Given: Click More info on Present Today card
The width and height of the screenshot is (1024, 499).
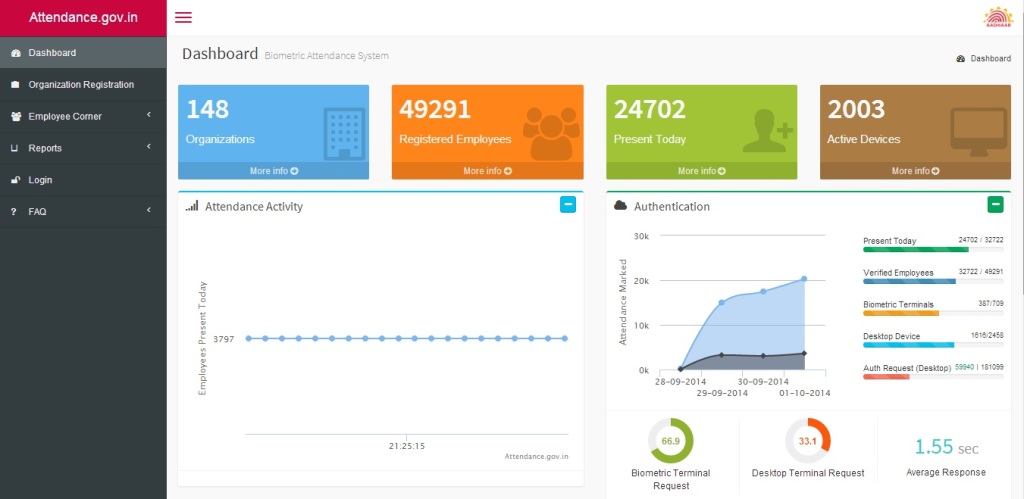Looking at the screenshot, I should tap(701, 171).
